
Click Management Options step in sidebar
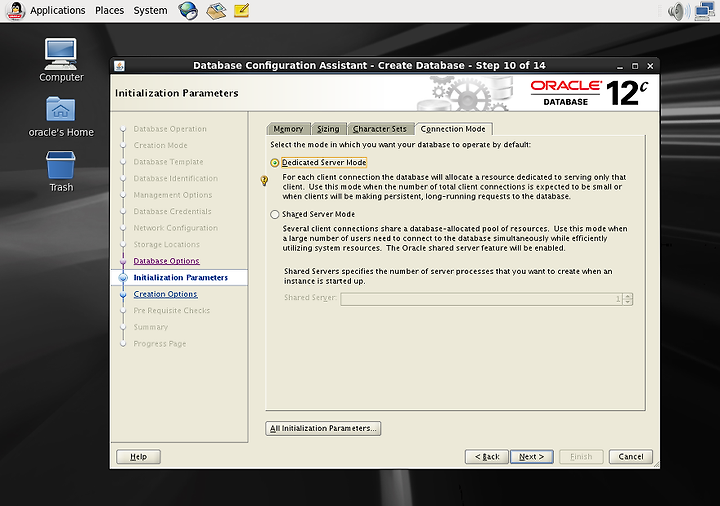tap(173, 195)
